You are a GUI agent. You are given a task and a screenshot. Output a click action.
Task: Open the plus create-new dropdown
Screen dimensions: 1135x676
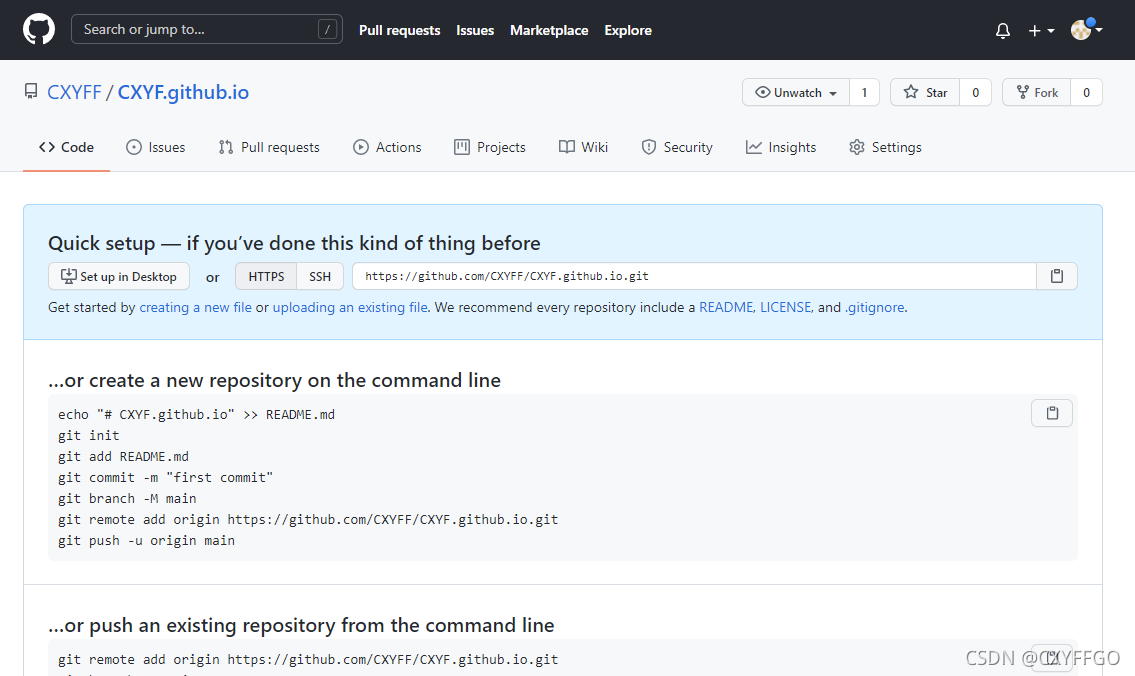click(x=1041, y=30)
